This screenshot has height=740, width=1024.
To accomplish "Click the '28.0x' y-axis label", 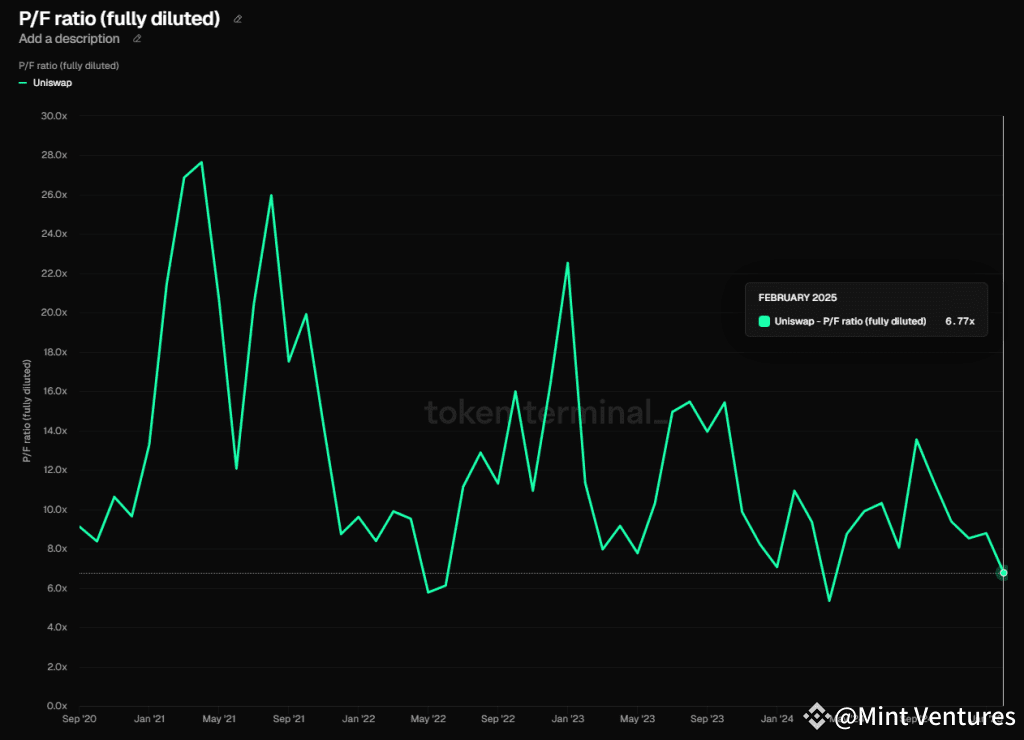I will pyautogui.click(x=54, y=155).
